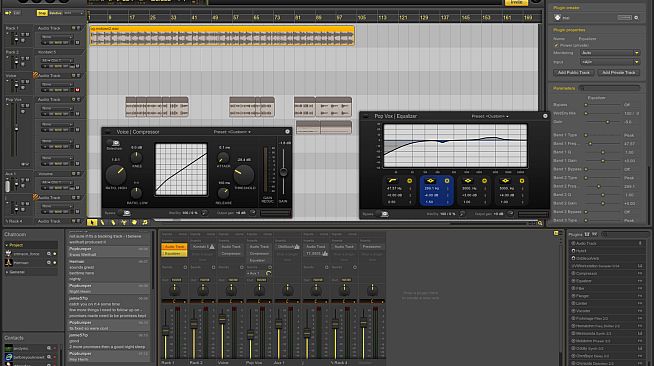This screenshot has width=654, height=366.
Task: Click the striped lock icon on Voice track
Action: pyautogui.click(x=35, y=75)
